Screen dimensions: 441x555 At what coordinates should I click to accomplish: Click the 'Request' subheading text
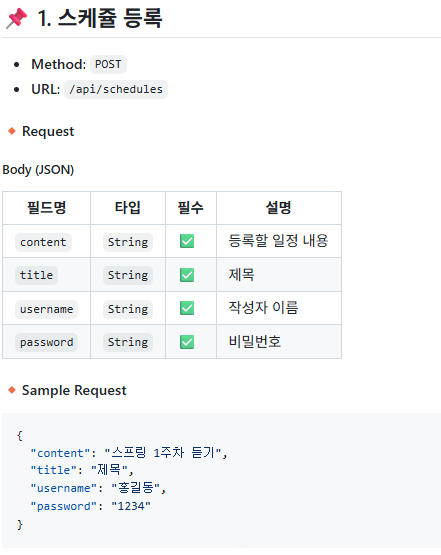(48, 131)
